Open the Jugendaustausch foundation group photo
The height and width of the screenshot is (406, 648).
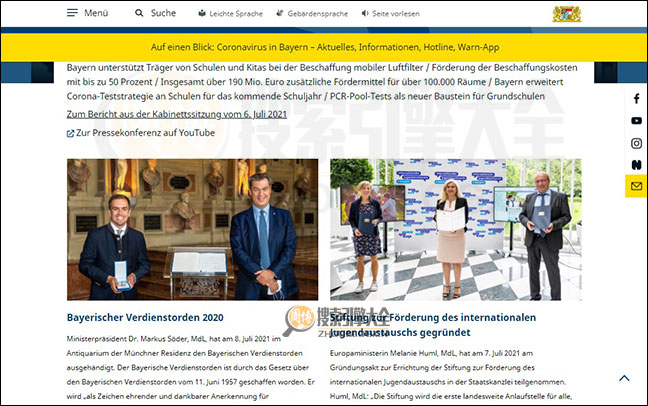point(456,229)
